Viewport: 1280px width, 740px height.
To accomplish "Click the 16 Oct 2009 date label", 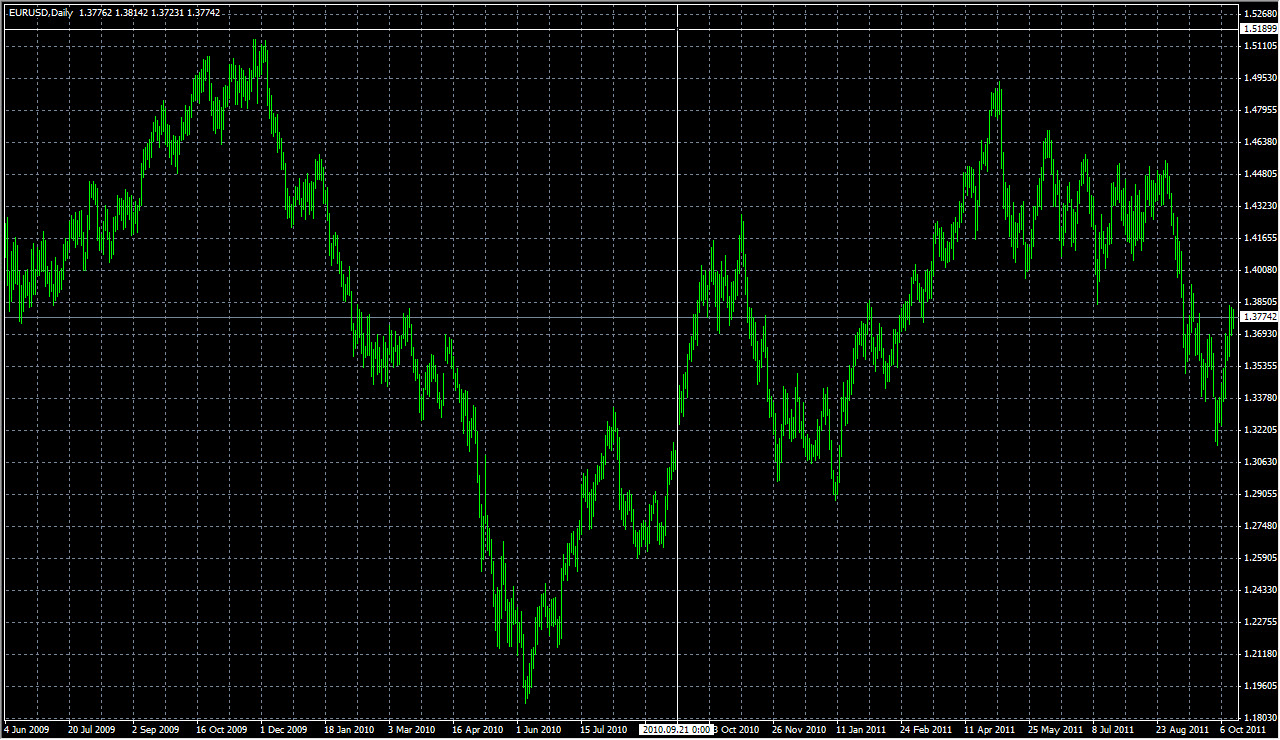I will pyautogui.click(x=221, y=730).
